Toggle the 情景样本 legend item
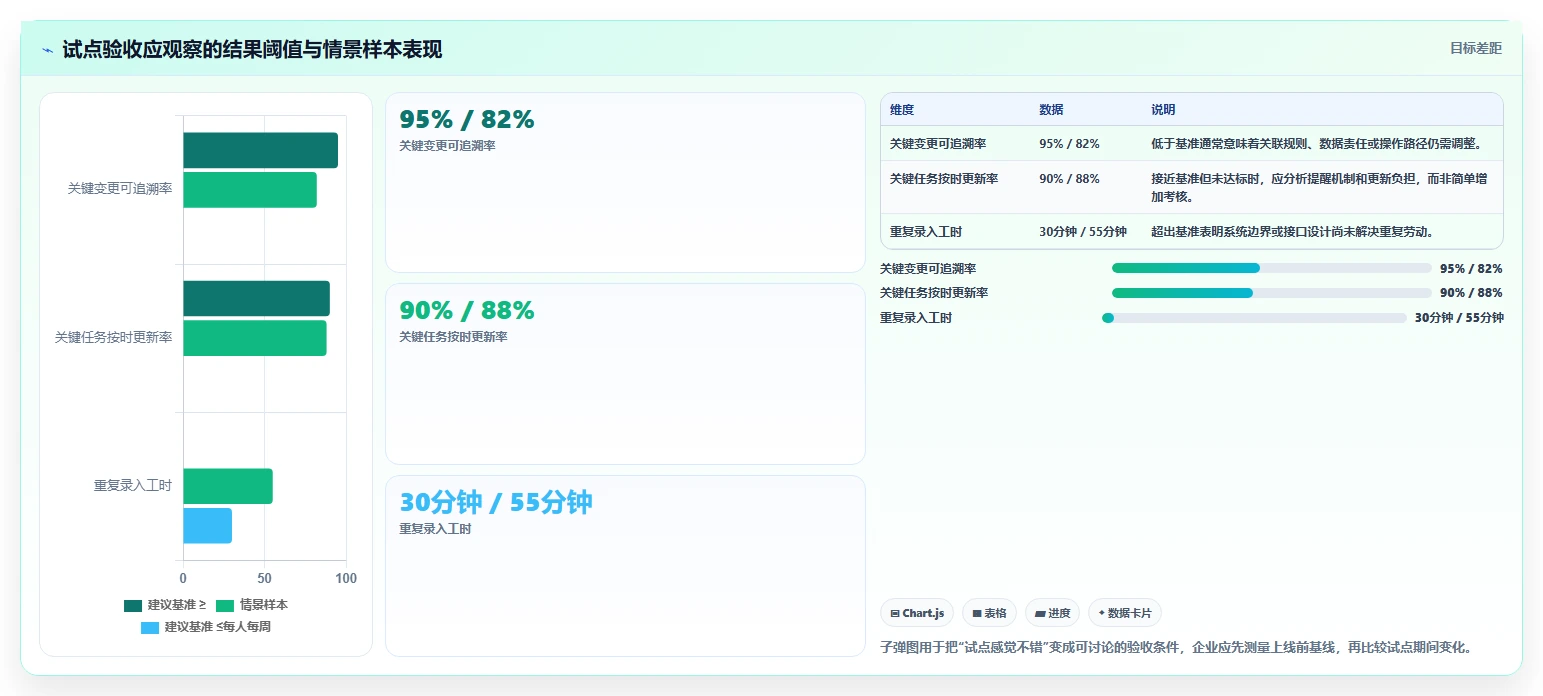Image resolution: width=1543 pixels, height=696 pixels. tap(252, 605)
